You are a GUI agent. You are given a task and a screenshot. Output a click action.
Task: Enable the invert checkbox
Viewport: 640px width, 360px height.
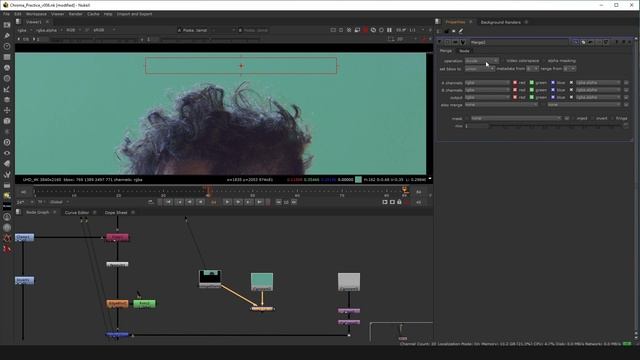click(x=593, y=118)
